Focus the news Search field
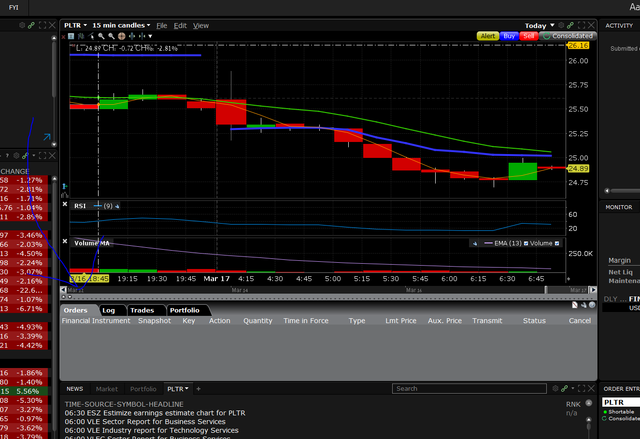Viewport: 640px width, 439px height. coord(469,389)
